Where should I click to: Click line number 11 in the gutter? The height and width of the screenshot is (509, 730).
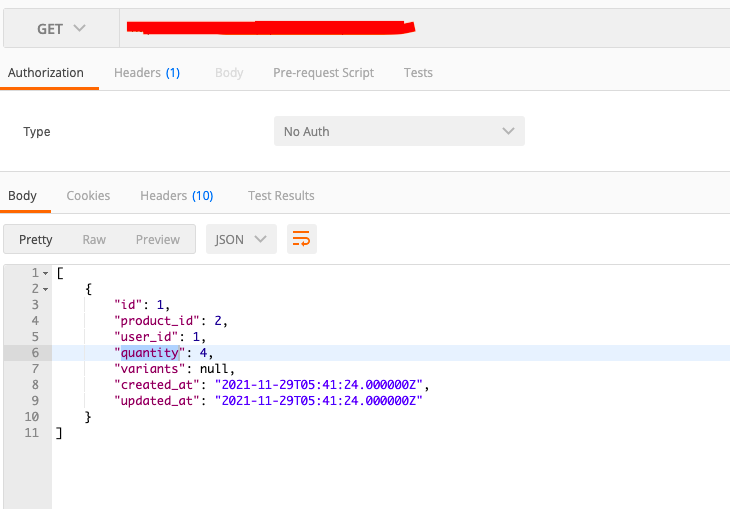32,433
